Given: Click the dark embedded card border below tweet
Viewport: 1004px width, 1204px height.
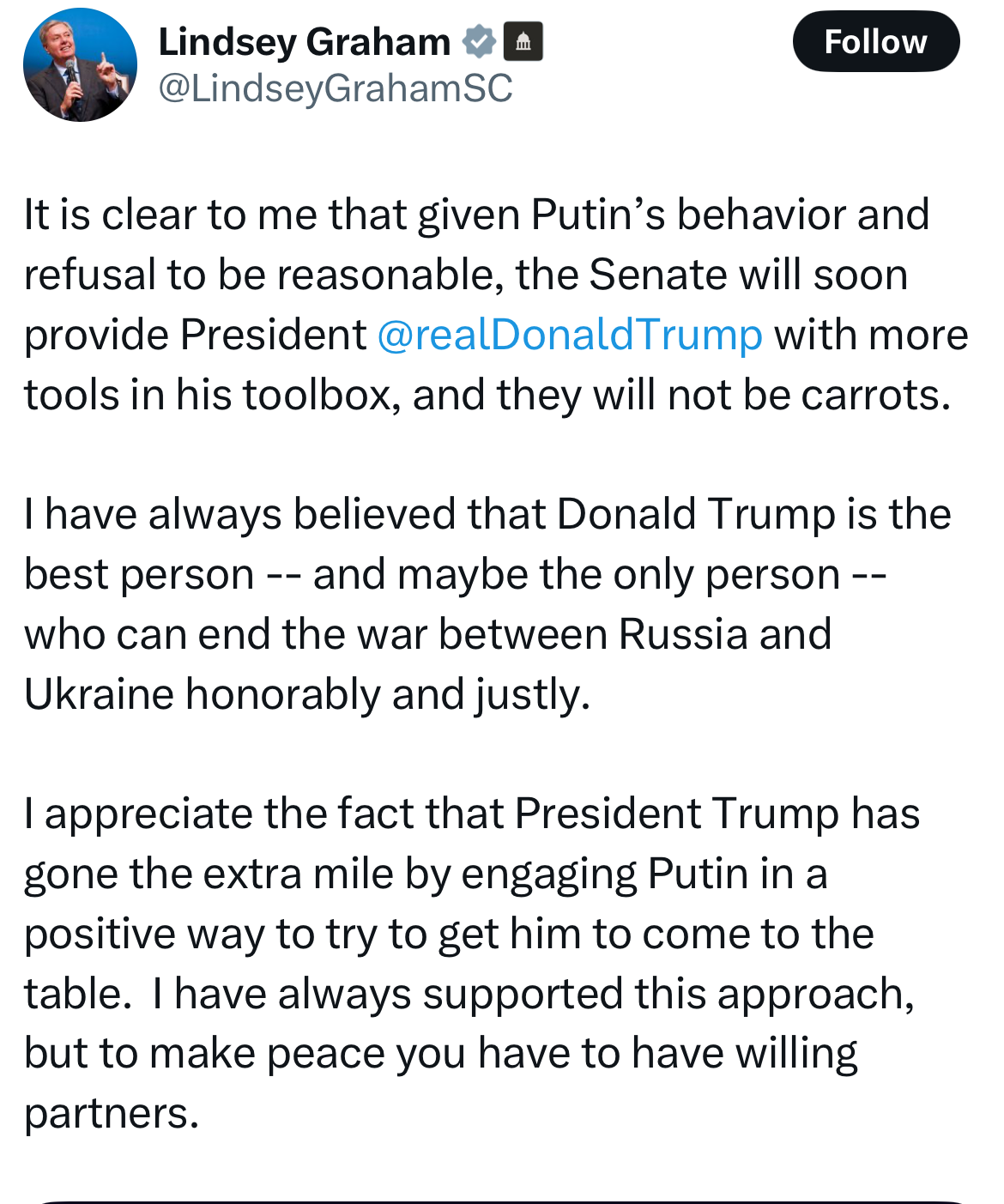Looking at the screenshot, I should pos(502,1201).
